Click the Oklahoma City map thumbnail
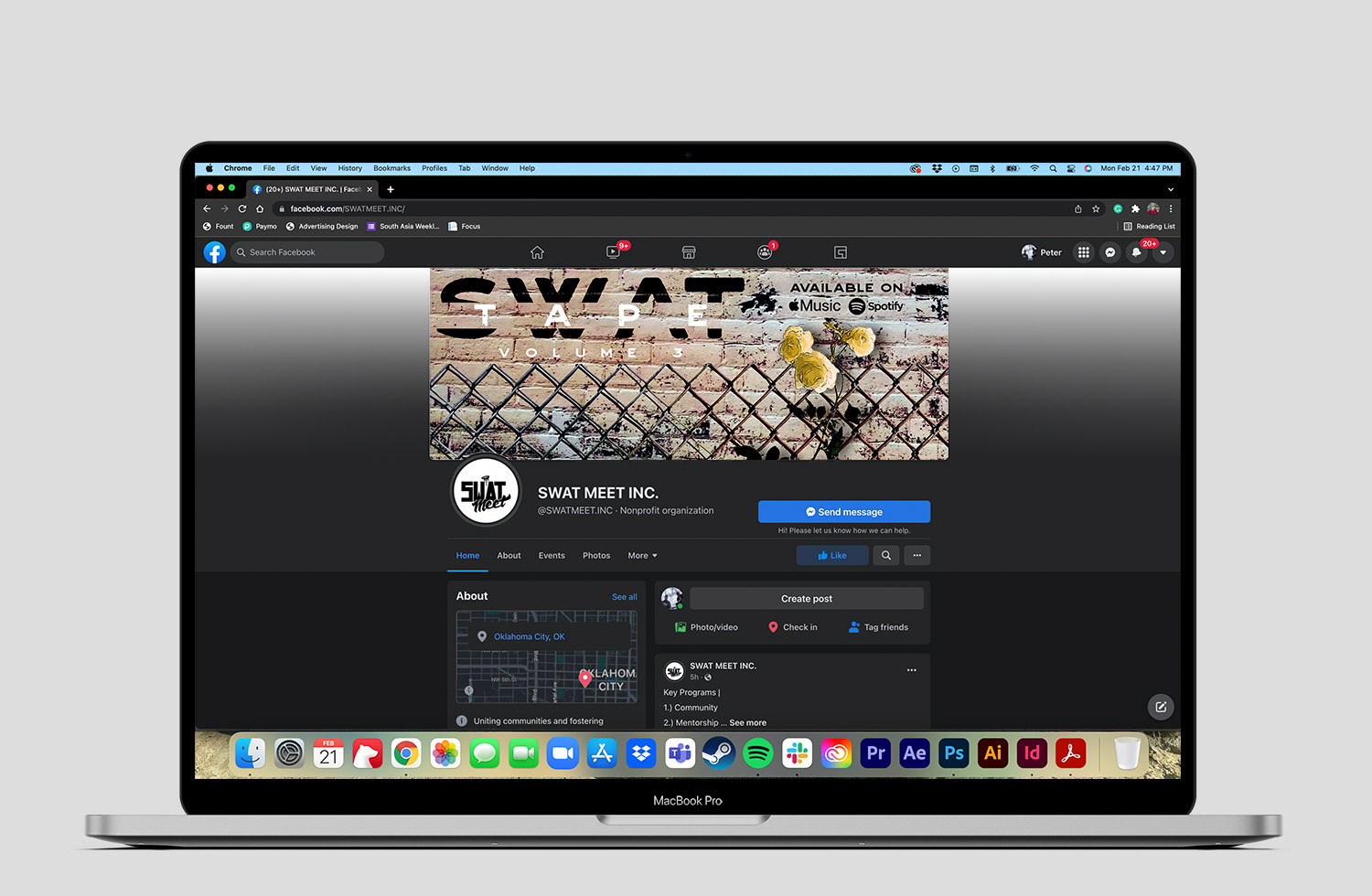1372x896 pixels. point(547,656)
